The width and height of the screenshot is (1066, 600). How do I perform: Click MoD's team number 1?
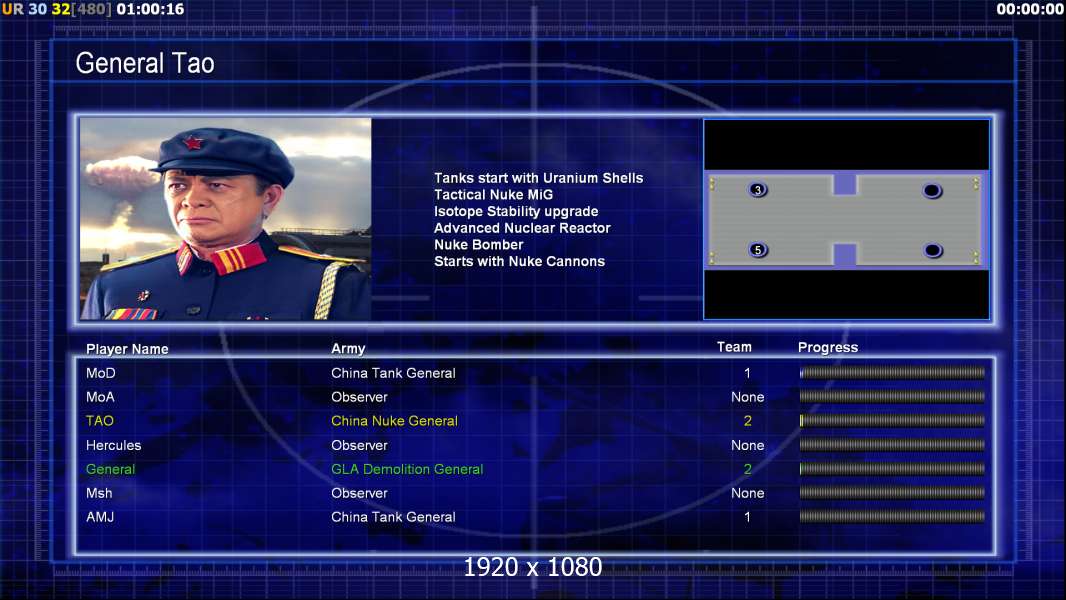click(x=747, y=373)
